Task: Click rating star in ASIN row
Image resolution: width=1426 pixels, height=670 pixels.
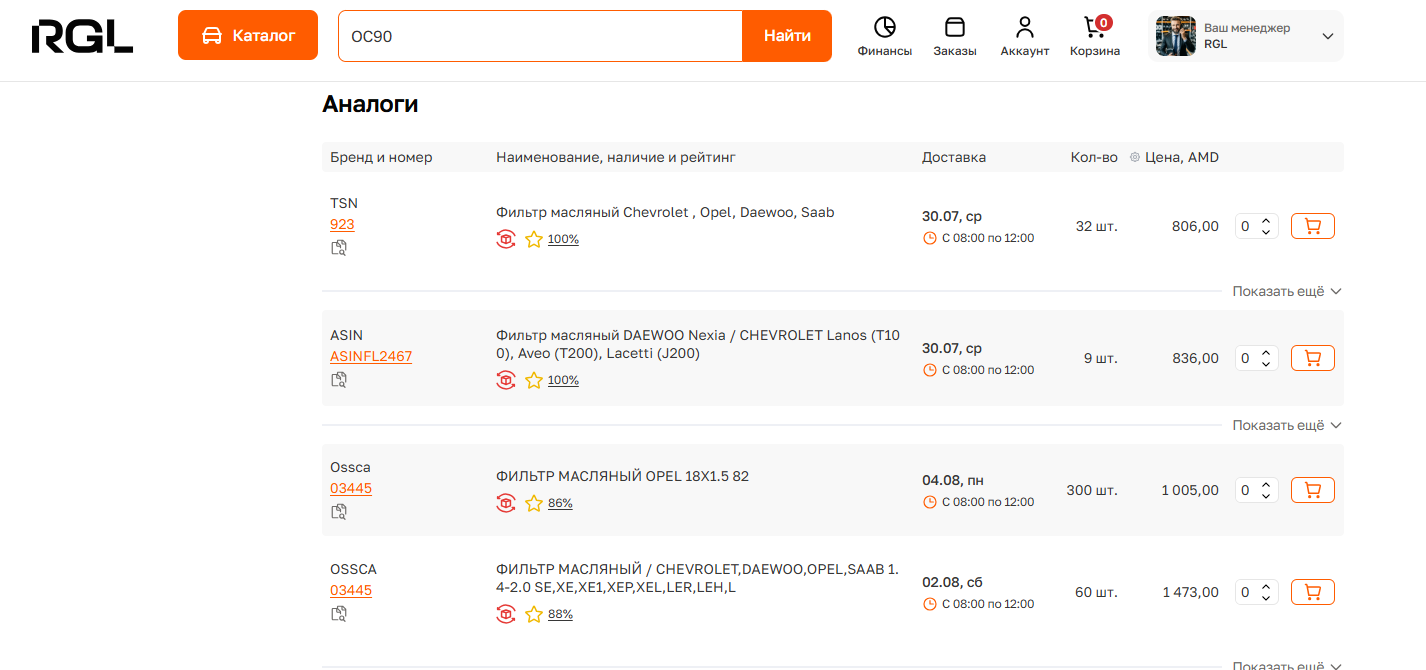Action: pos(534,380)
